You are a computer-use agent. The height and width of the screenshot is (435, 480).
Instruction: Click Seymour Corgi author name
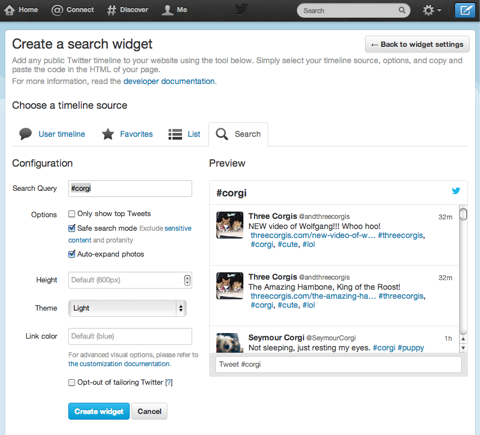(276, 338)
